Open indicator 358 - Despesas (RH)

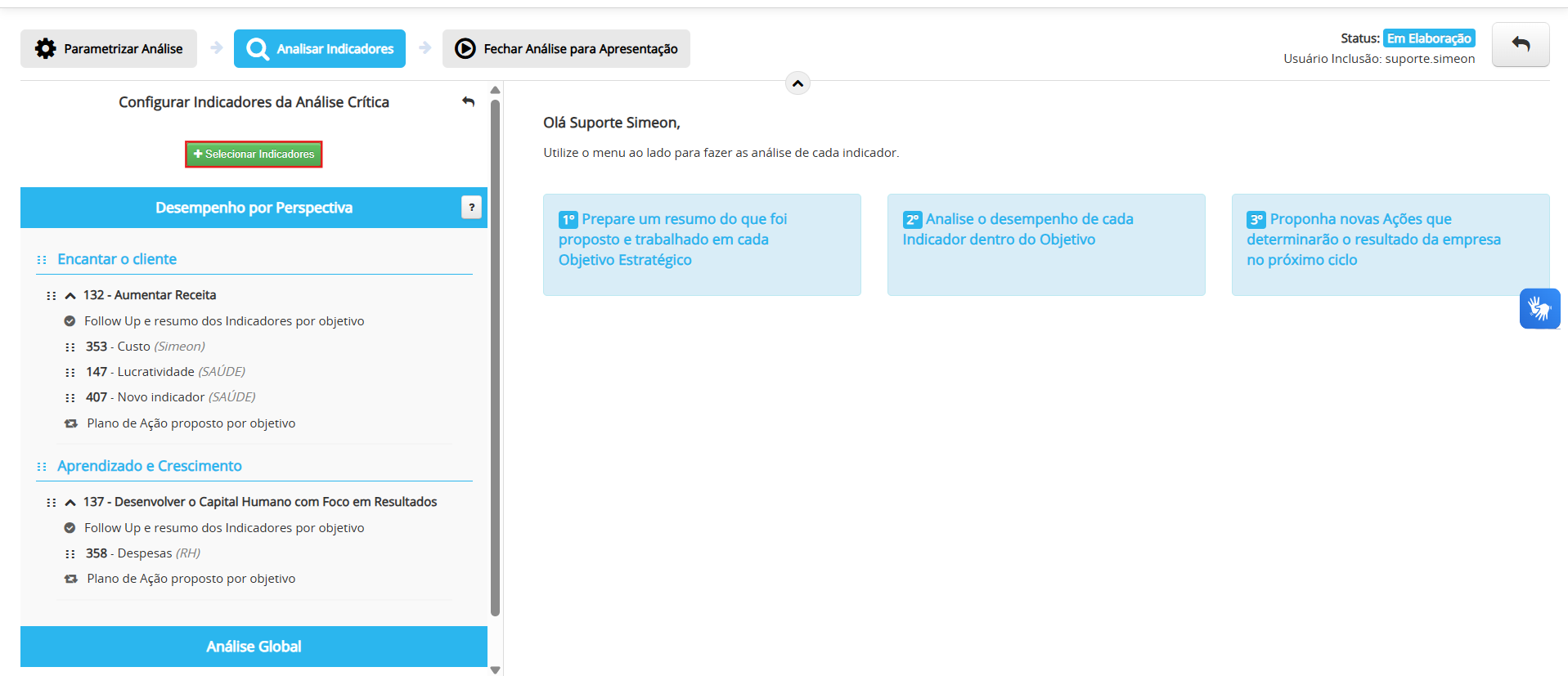point(143,553)
